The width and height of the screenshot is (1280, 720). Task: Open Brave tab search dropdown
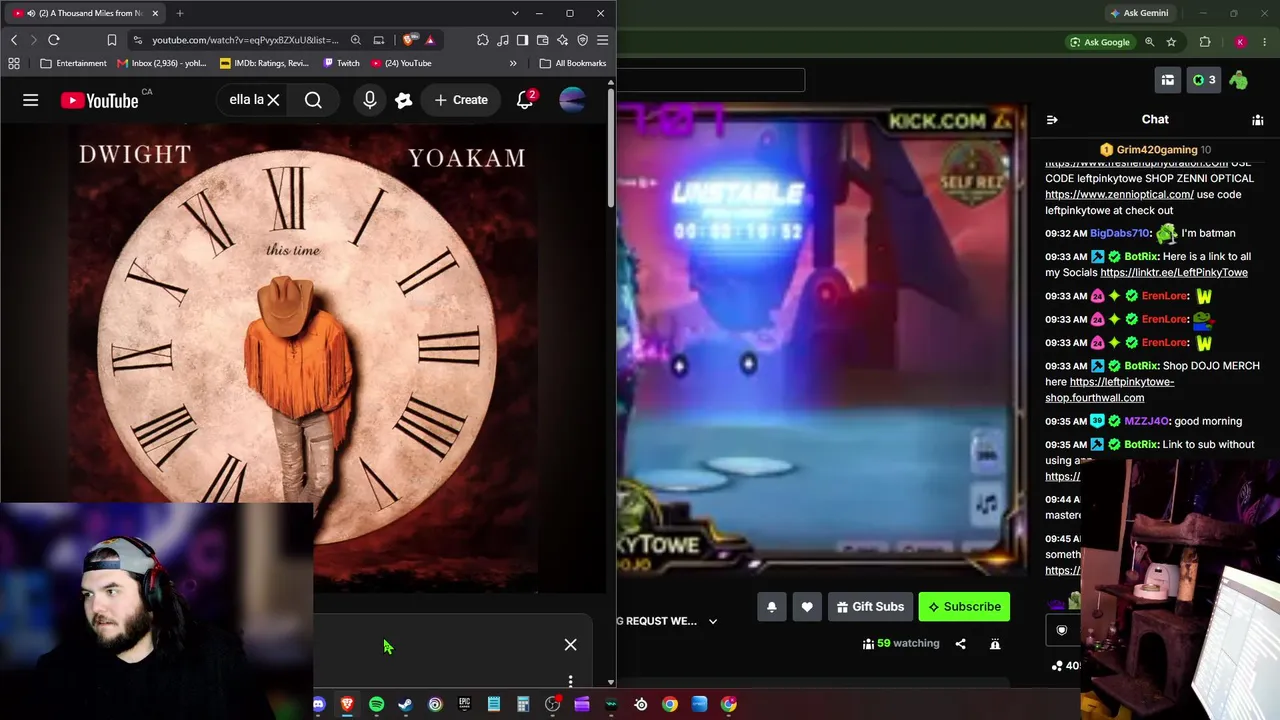click(x=515, y=13)
